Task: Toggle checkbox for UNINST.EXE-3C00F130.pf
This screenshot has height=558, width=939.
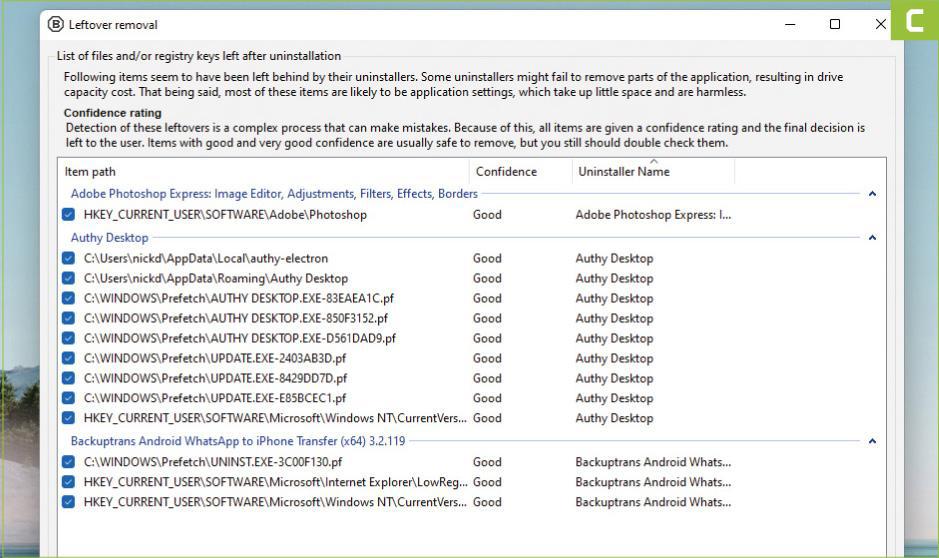Action: pos(68,462)
